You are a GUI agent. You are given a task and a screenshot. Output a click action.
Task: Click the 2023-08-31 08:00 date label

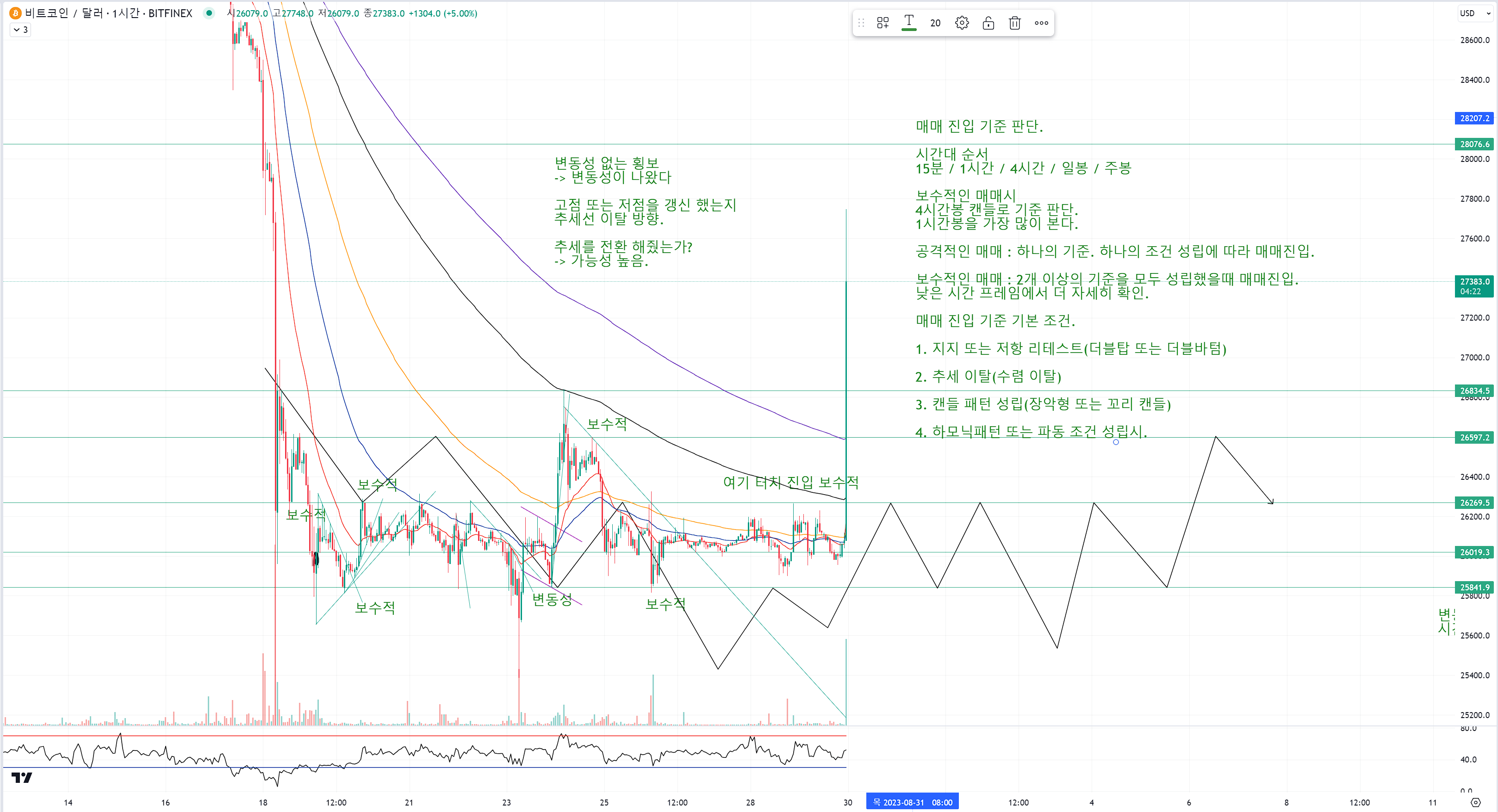(x=912, y=802)
